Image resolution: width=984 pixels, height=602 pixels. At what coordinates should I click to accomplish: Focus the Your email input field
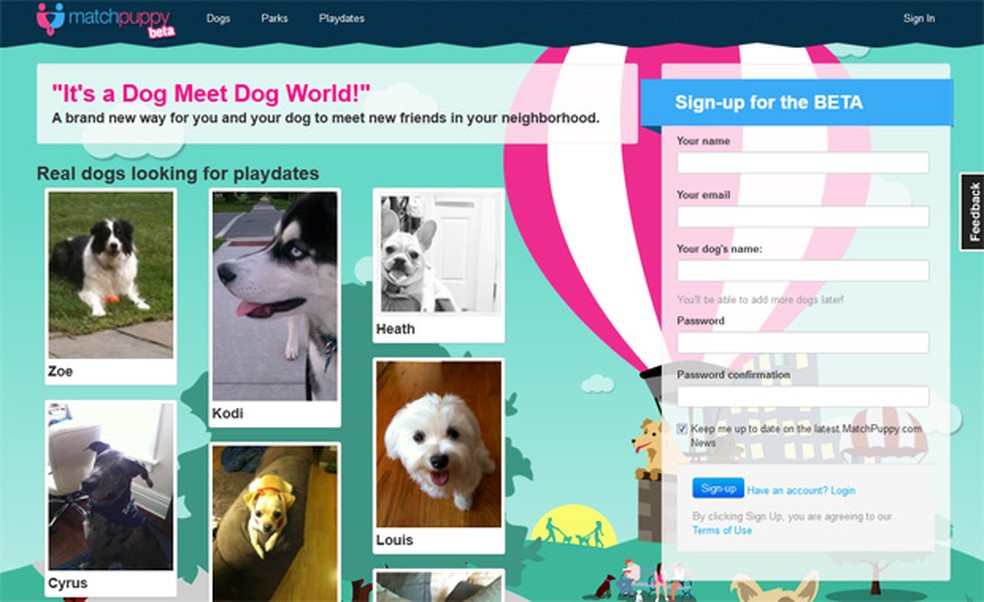(x=803, y=217)
